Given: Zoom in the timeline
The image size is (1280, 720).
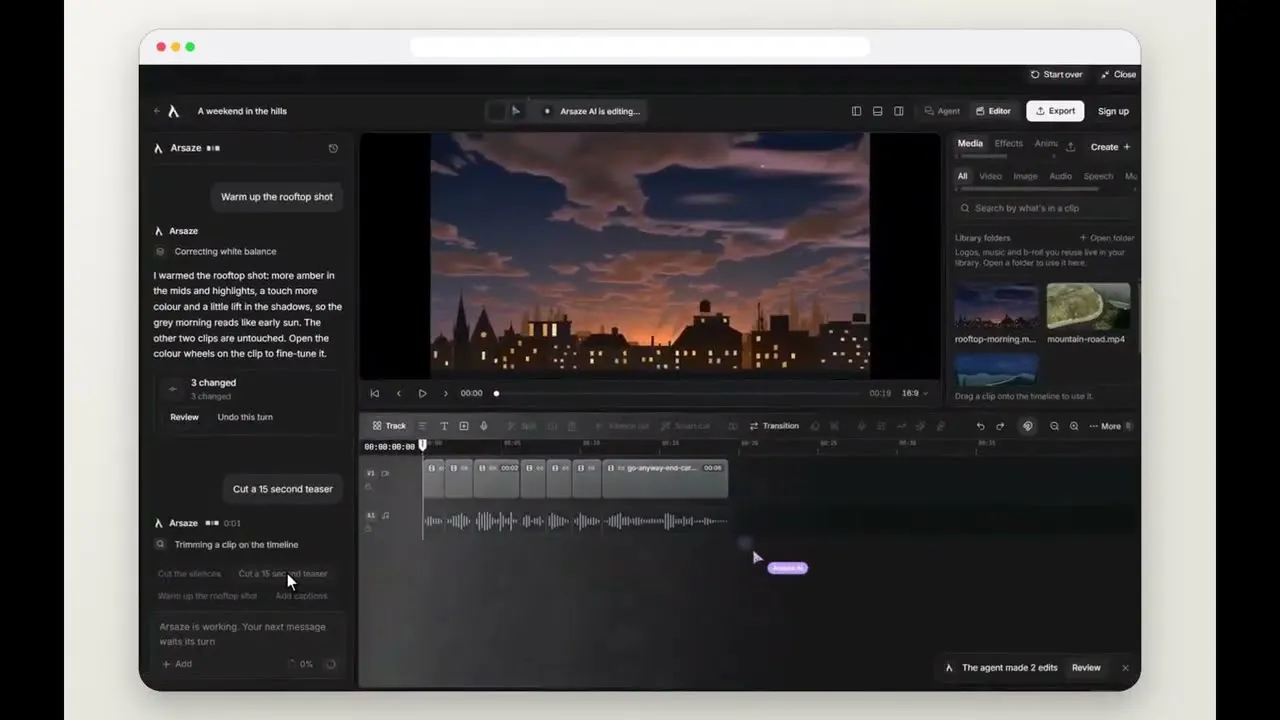Looking at the screenshot, I should (x=1074, y=426).
